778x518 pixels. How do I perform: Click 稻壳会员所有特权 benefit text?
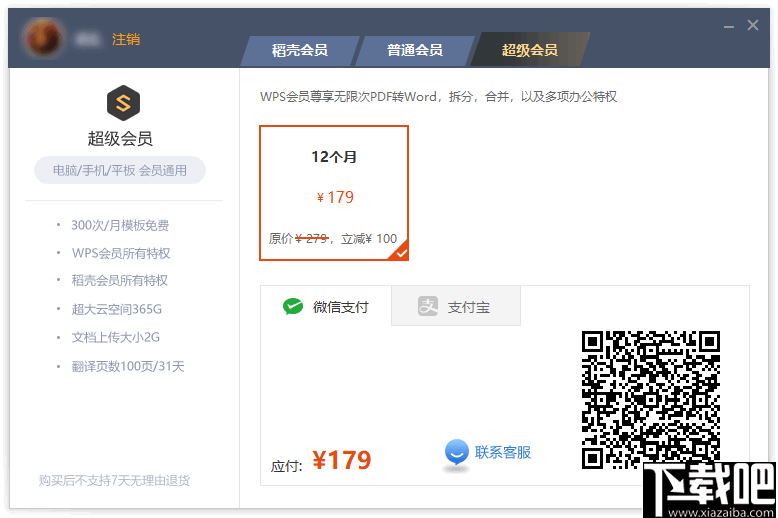120,280
